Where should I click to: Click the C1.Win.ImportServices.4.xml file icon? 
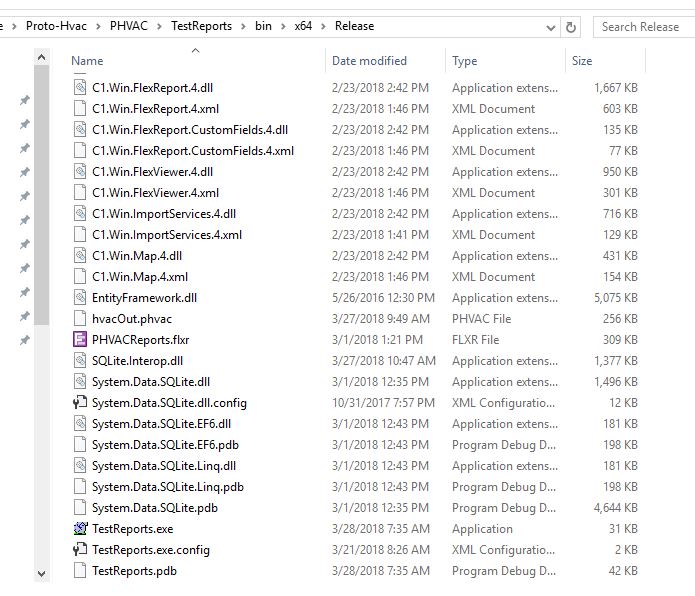point(80,235)
